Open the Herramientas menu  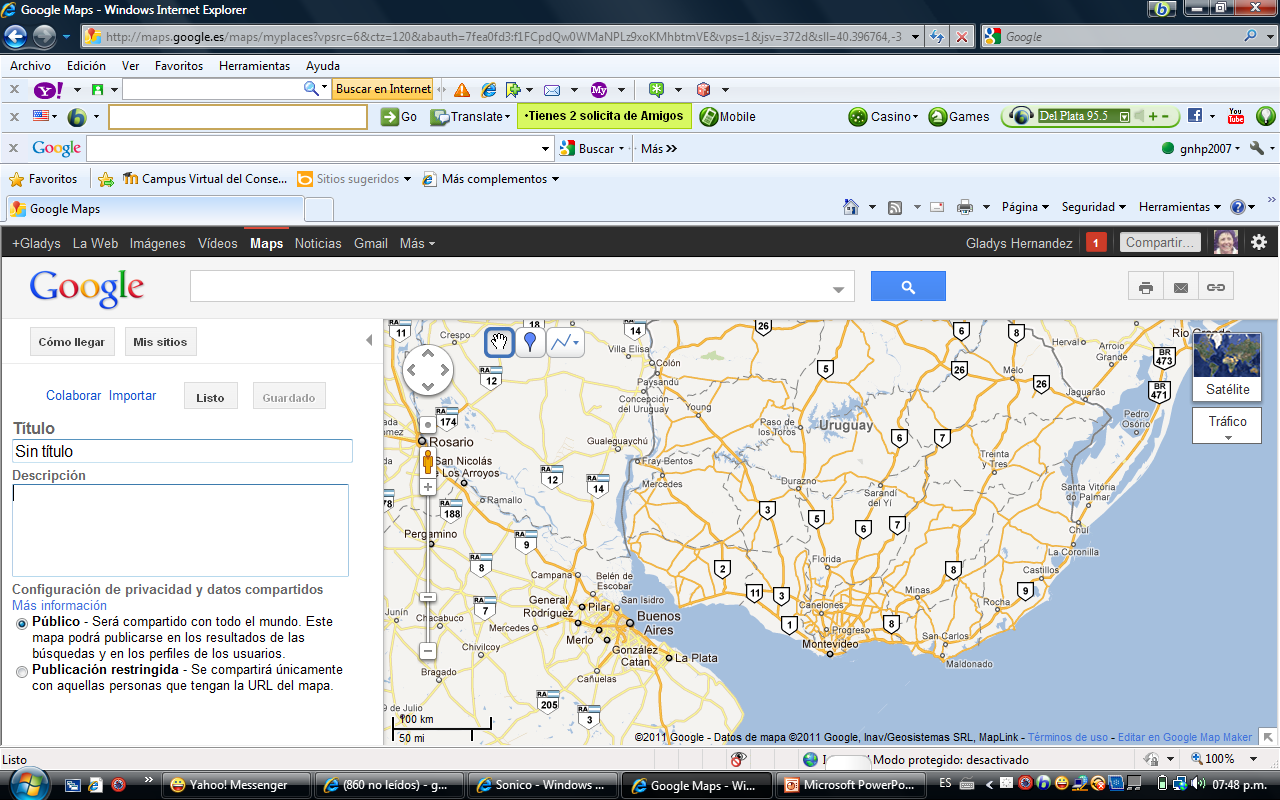pyautogui.click(x=254, y=65)
